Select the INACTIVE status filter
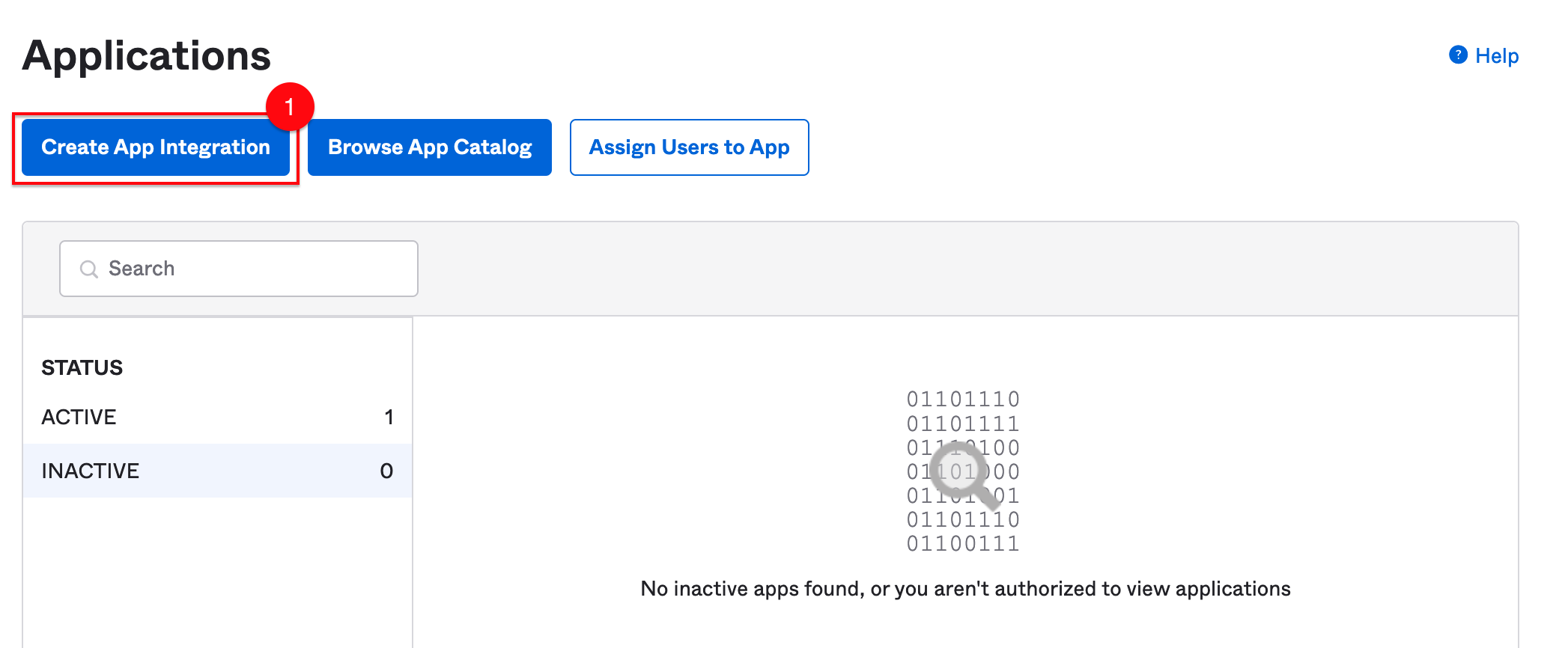 [x=217, y=471]
